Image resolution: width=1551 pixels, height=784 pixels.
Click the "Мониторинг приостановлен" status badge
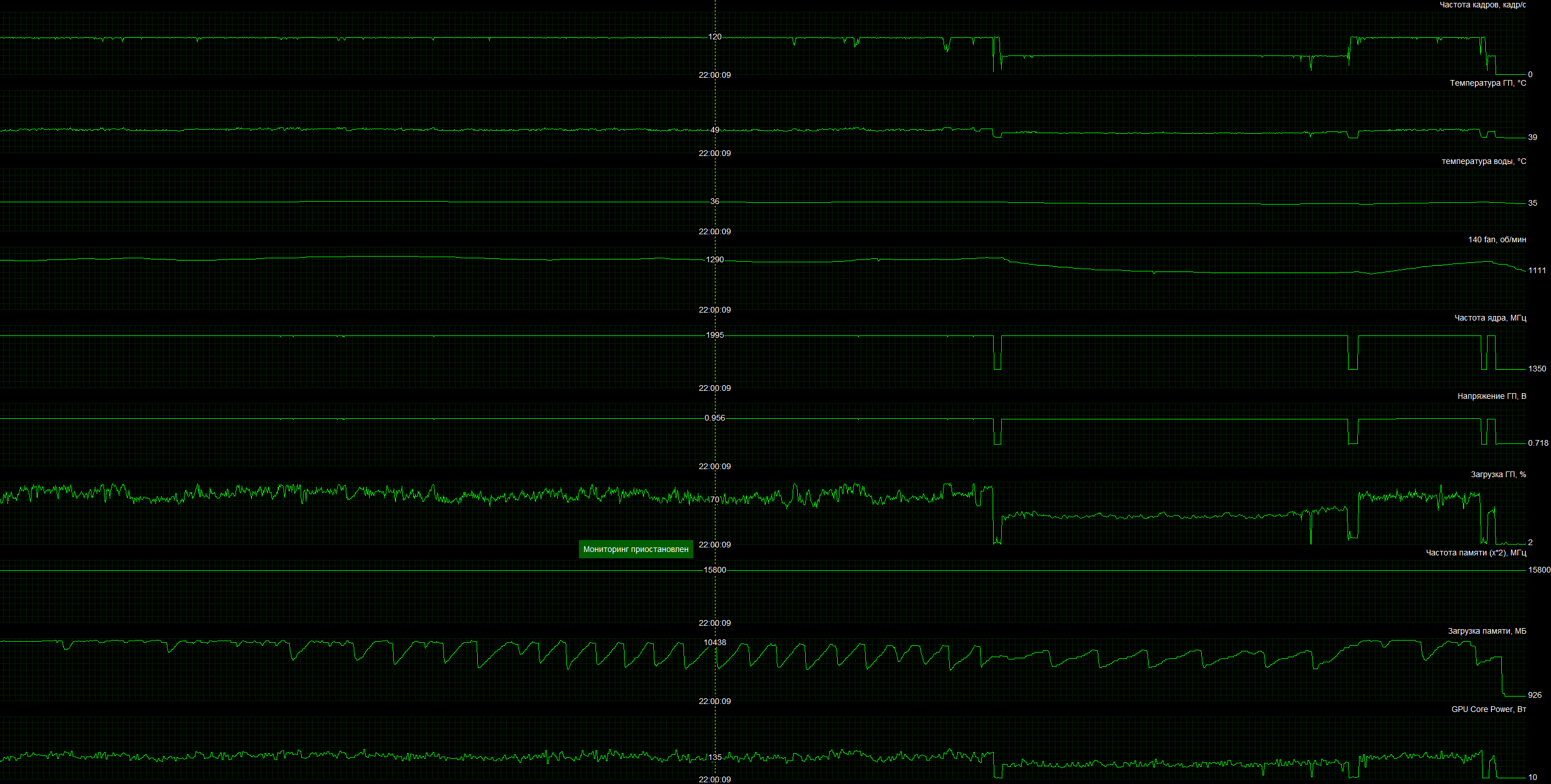(635, 549)
